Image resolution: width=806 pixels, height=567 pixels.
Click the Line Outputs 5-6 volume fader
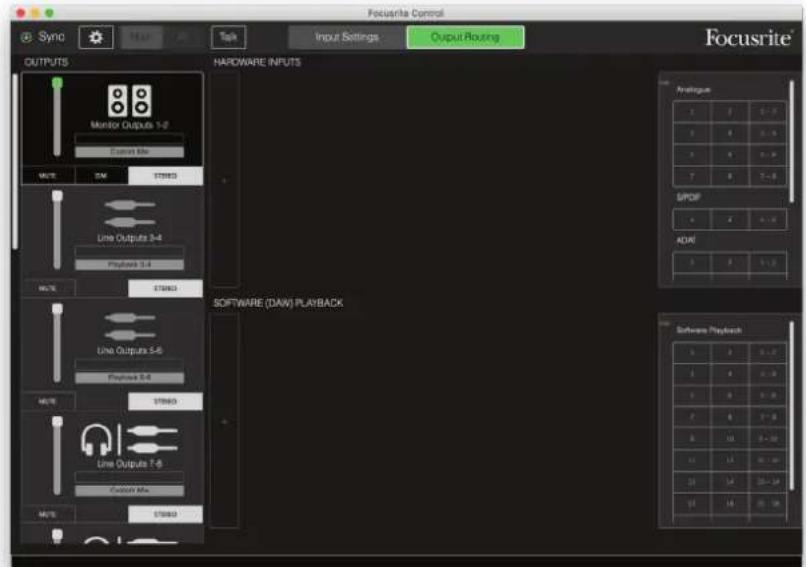coord(57,343)
